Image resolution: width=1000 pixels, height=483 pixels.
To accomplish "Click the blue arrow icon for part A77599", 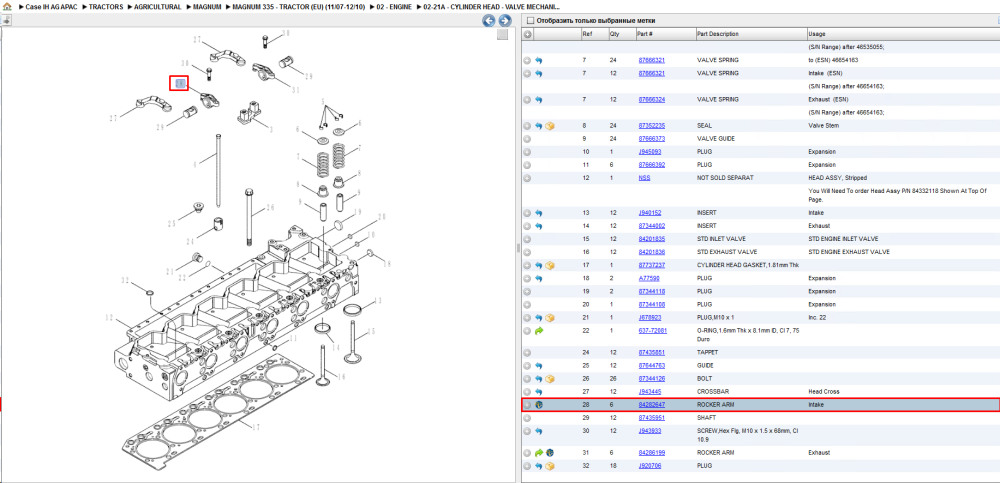I will point(538,279).
